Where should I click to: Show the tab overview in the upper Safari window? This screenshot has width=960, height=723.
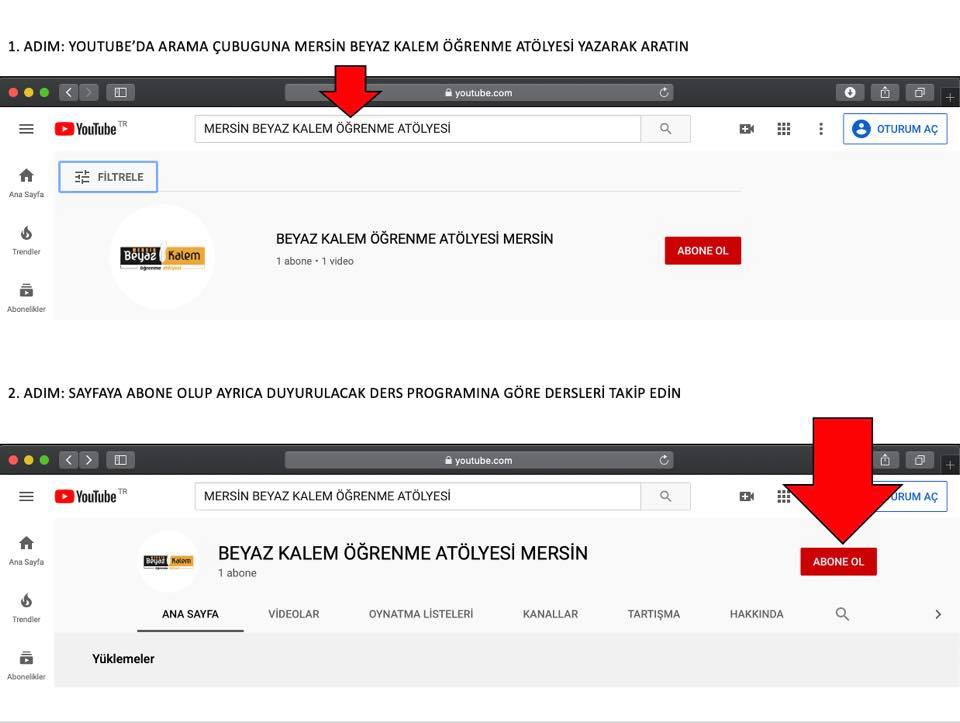(920, 92)
